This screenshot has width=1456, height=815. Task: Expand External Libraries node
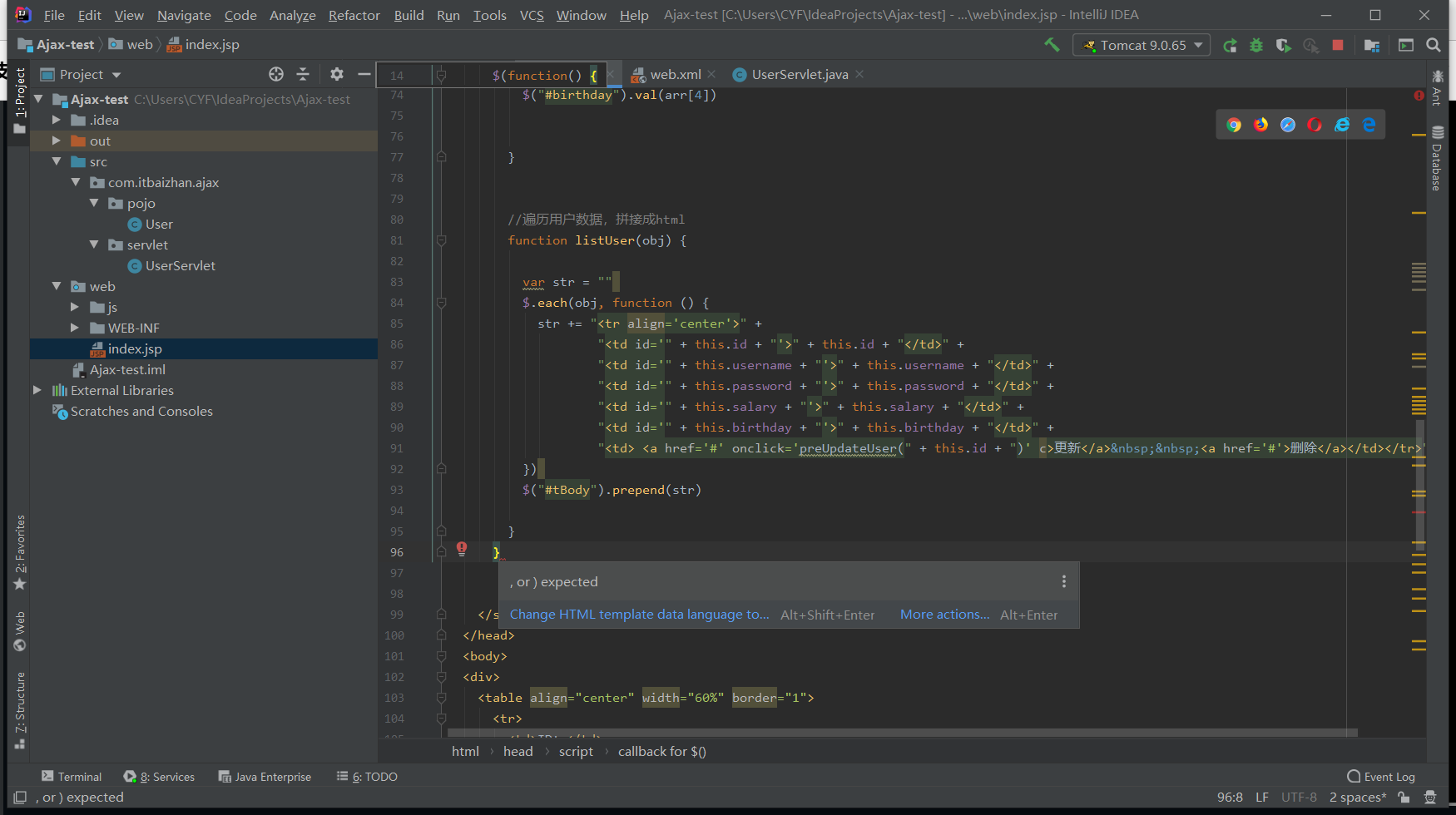point(37,390)
